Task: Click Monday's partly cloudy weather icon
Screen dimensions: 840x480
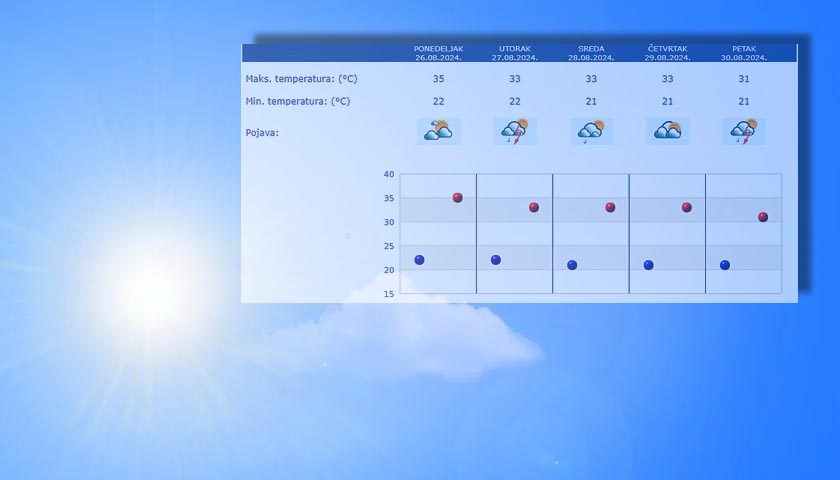Action: (438, 131)
